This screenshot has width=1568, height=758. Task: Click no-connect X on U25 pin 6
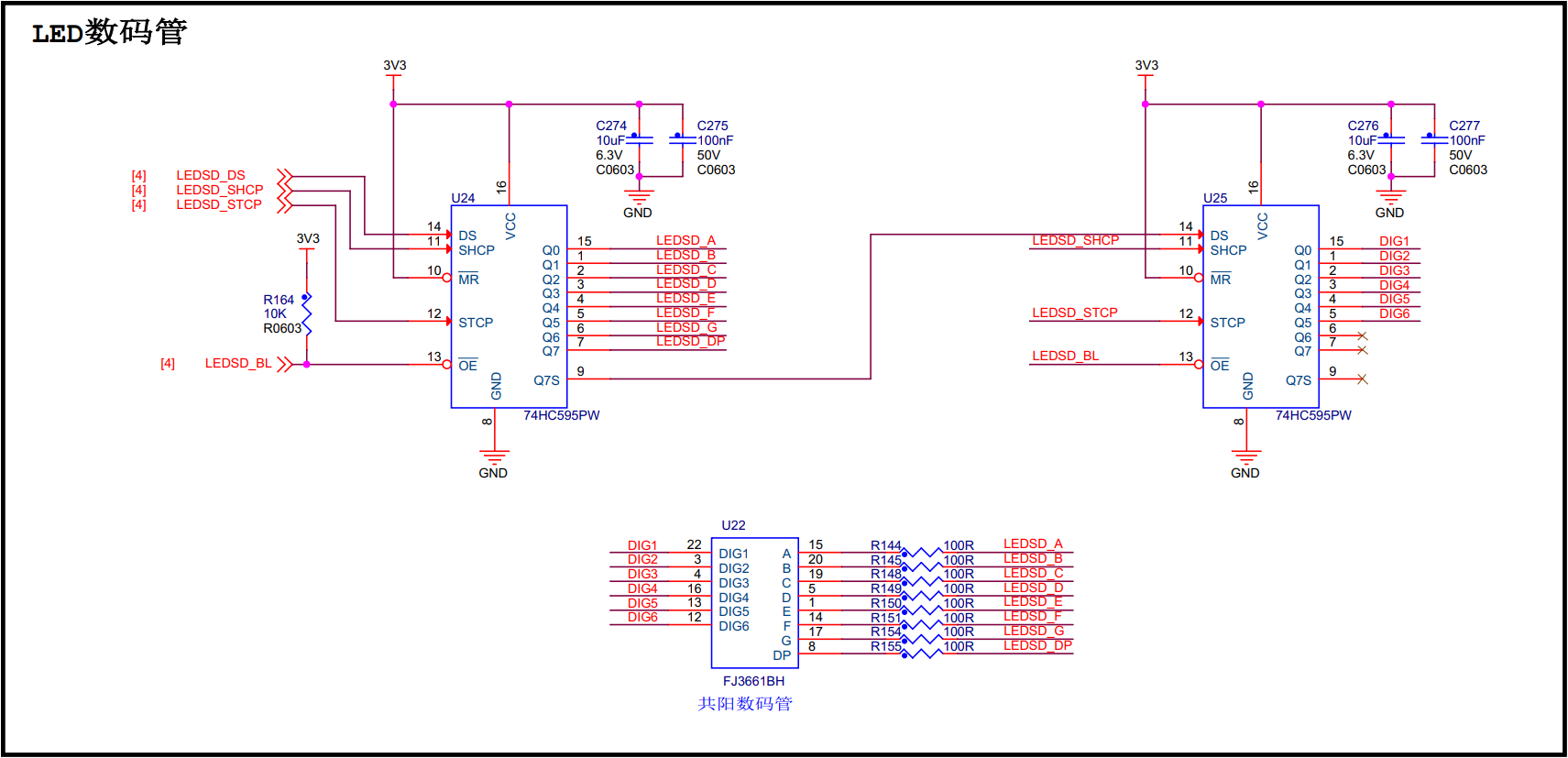click(1362, 336)
